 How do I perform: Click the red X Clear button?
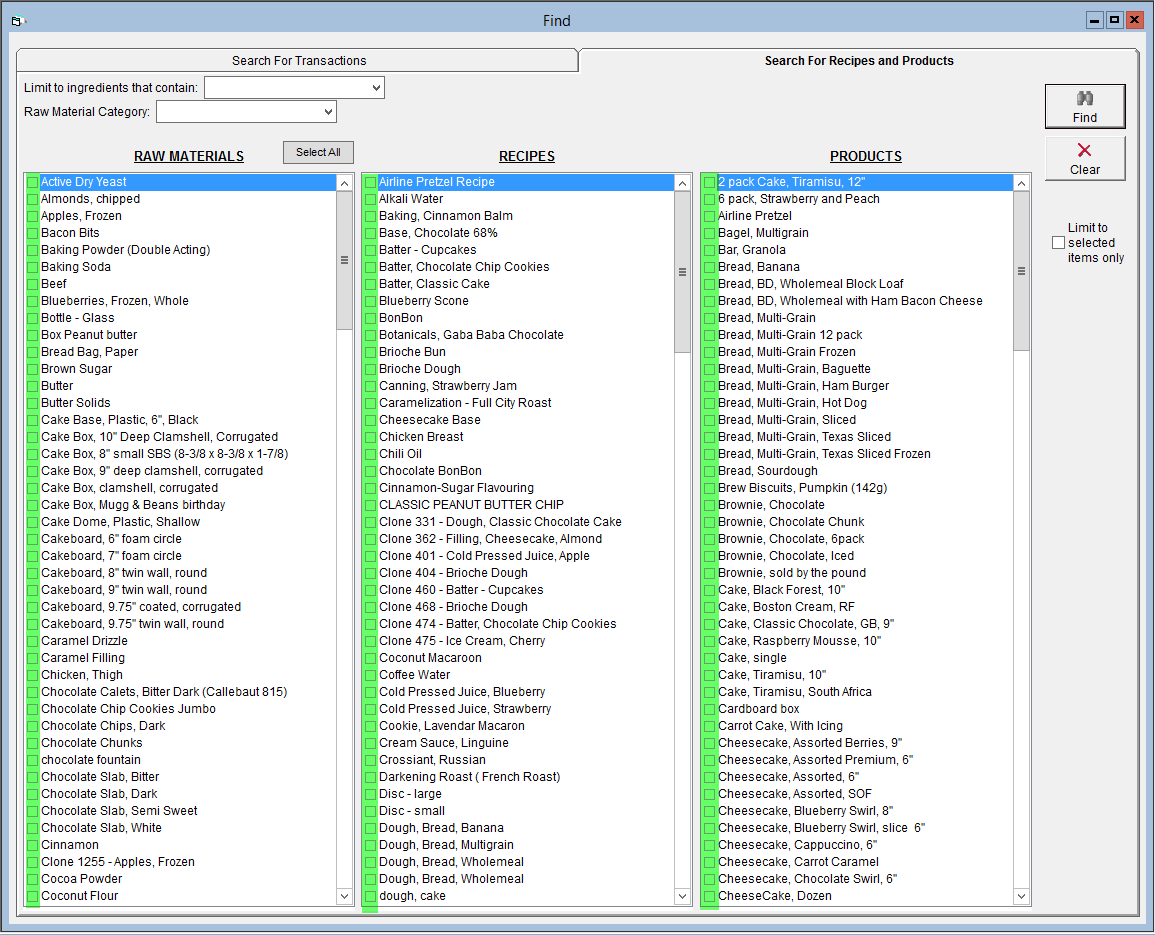1084,158
